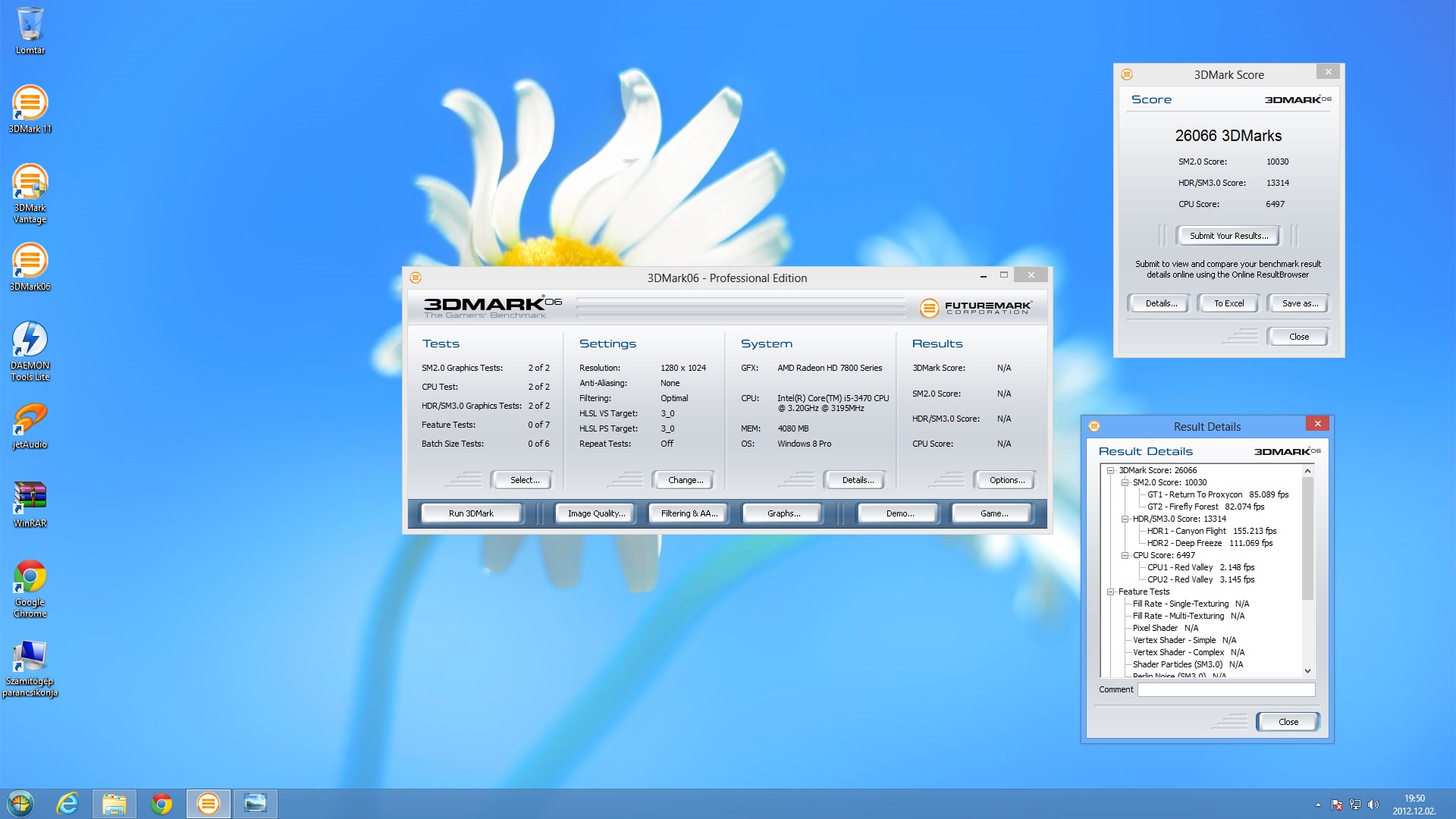Click the Demo... button
The height and width of the screenshot is (819, 1456).
[899, 513]
